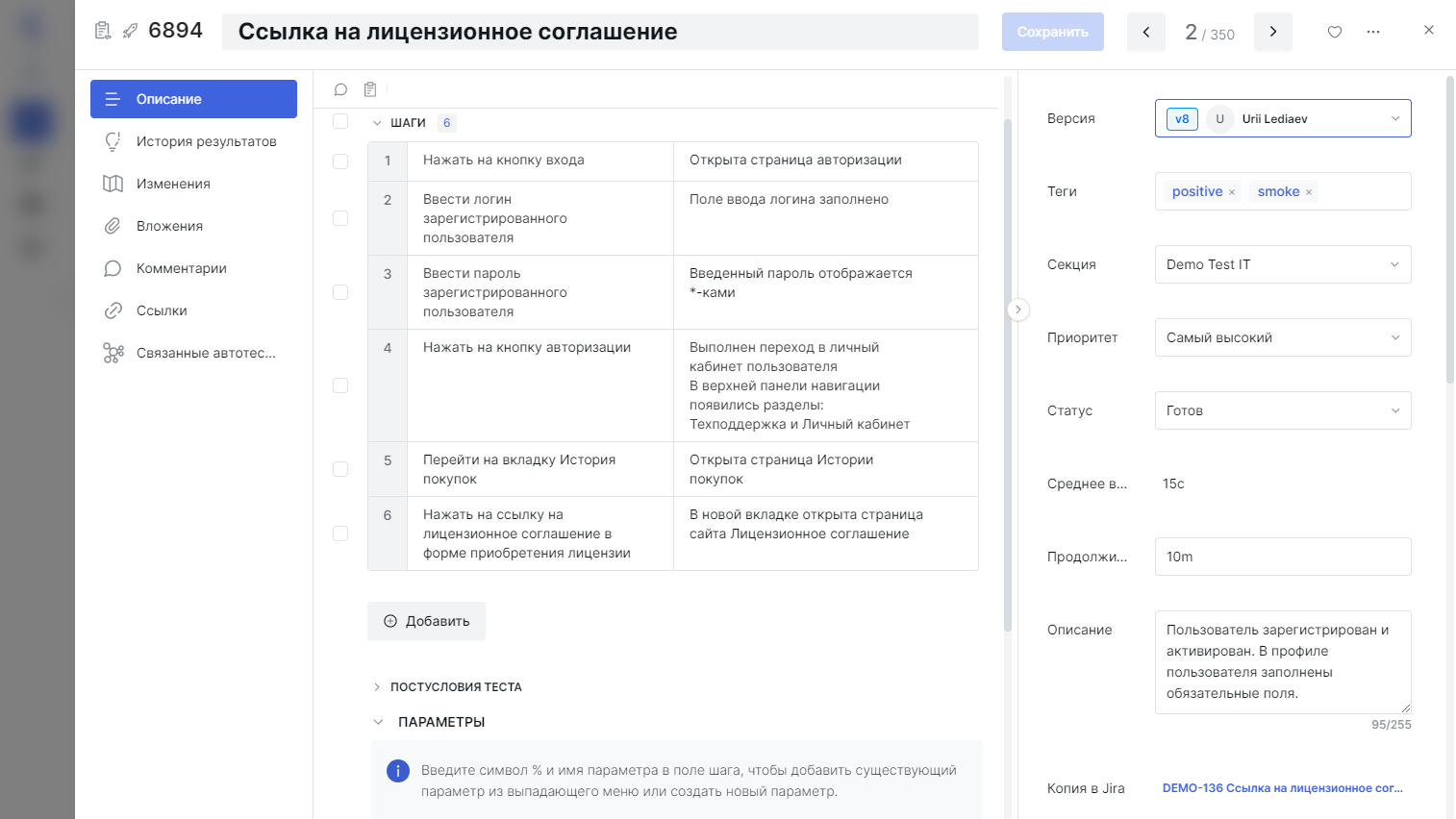Open Описание section in sidebar
1456x819 pixels.
(193, 99)
